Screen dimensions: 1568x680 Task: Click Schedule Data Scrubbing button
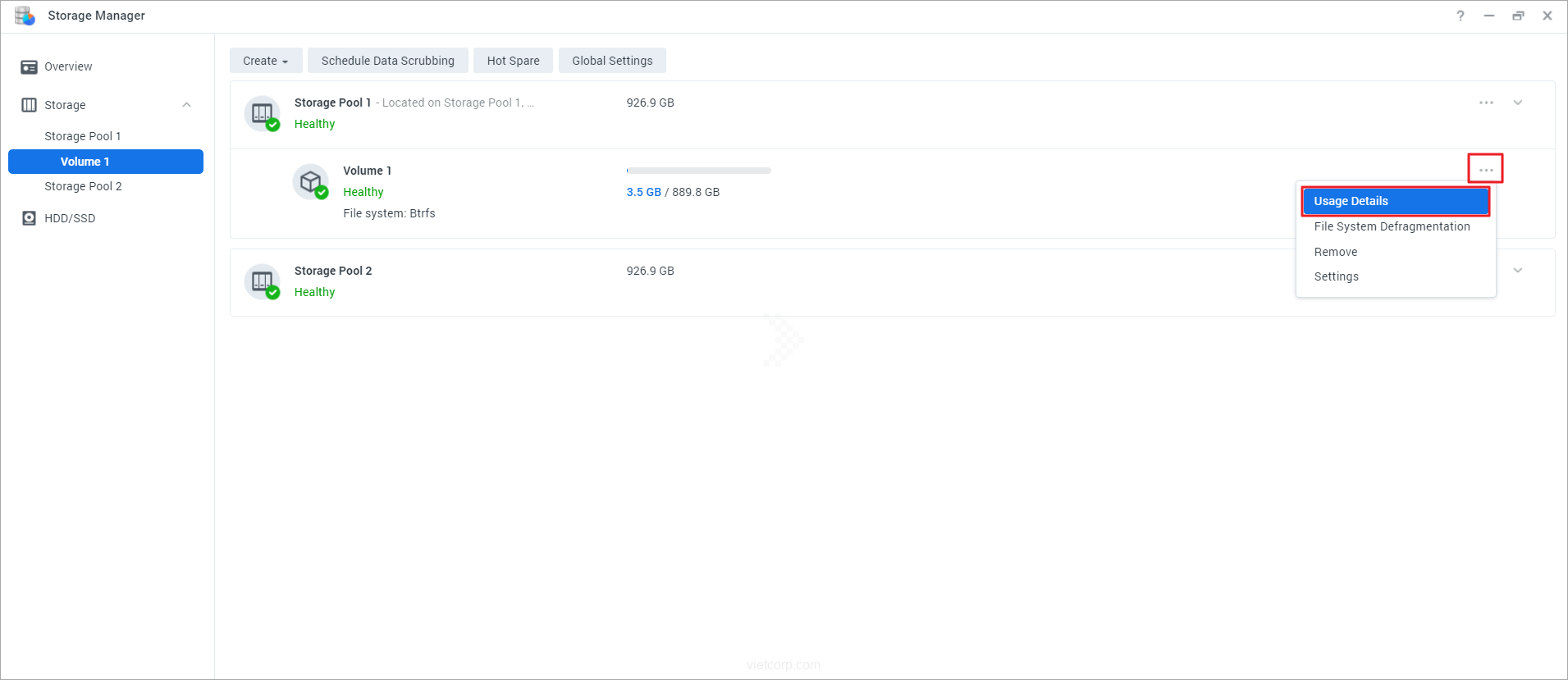(387, 61)
